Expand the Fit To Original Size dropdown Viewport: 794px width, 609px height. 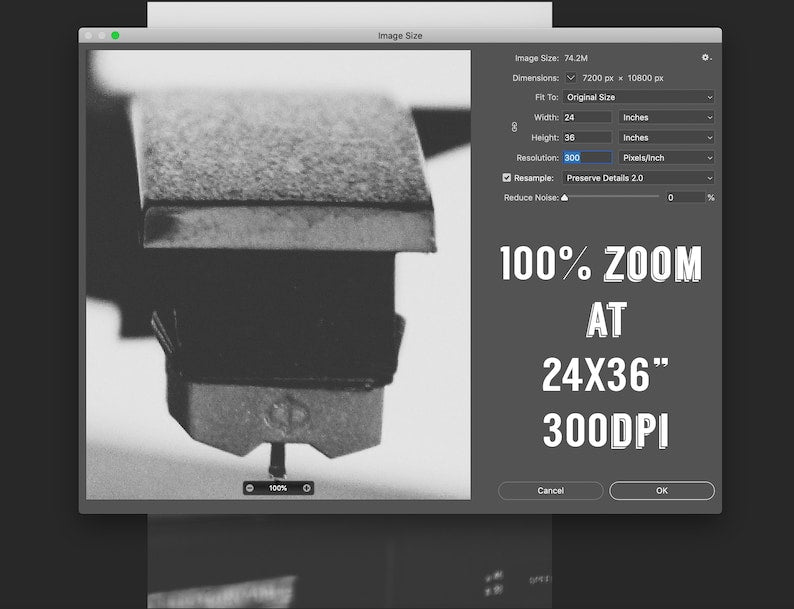(x=638, y=97)
